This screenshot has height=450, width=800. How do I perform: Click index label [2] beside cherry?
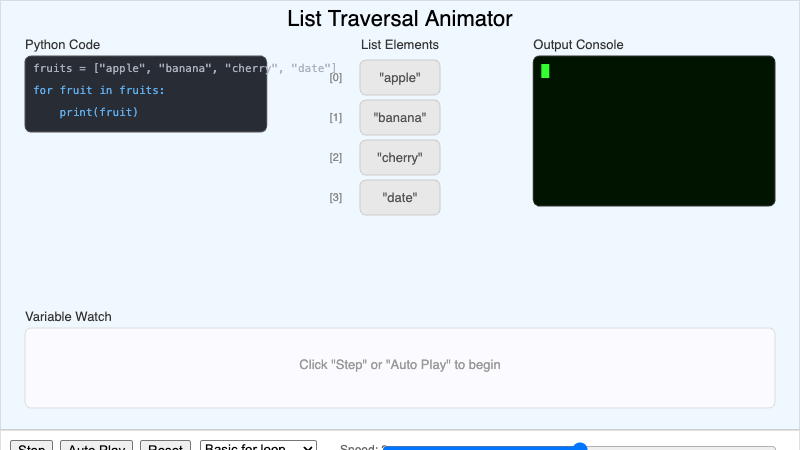coord(336,157)
